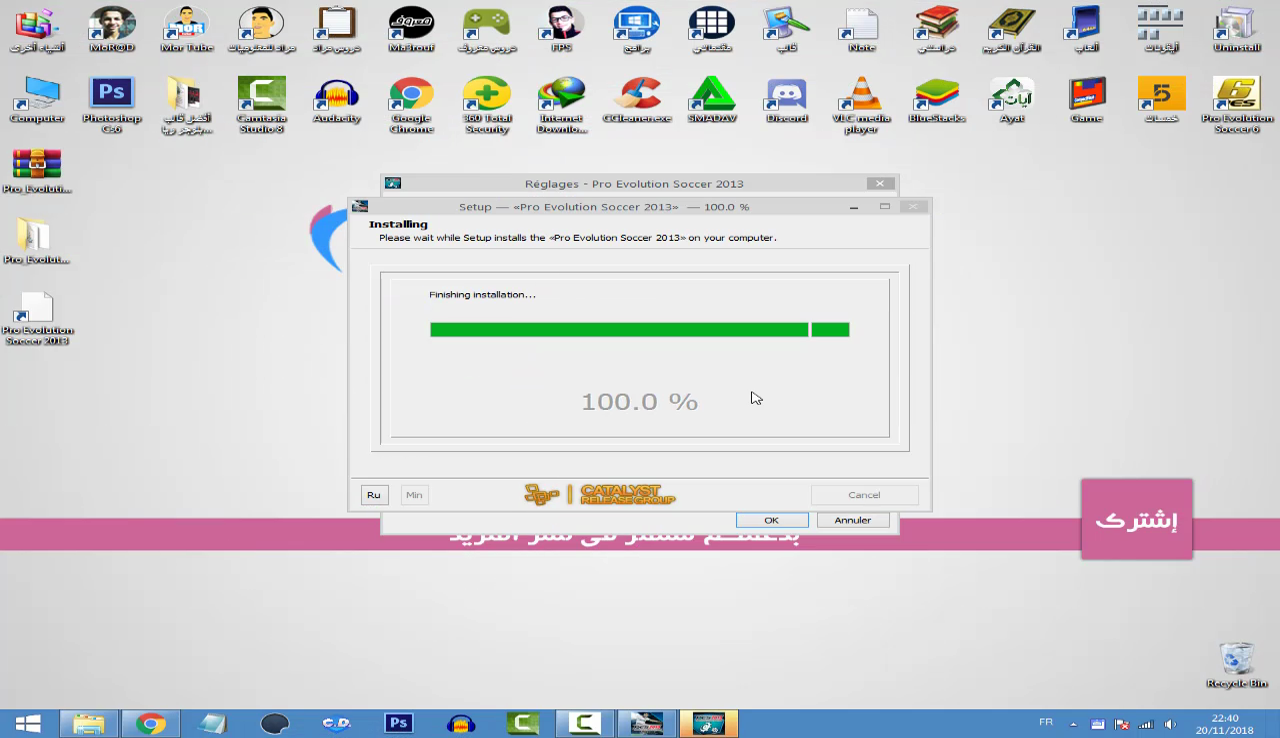Open Pro Evolution Soccer 2013 desktop shortcut

pos(37,318)
